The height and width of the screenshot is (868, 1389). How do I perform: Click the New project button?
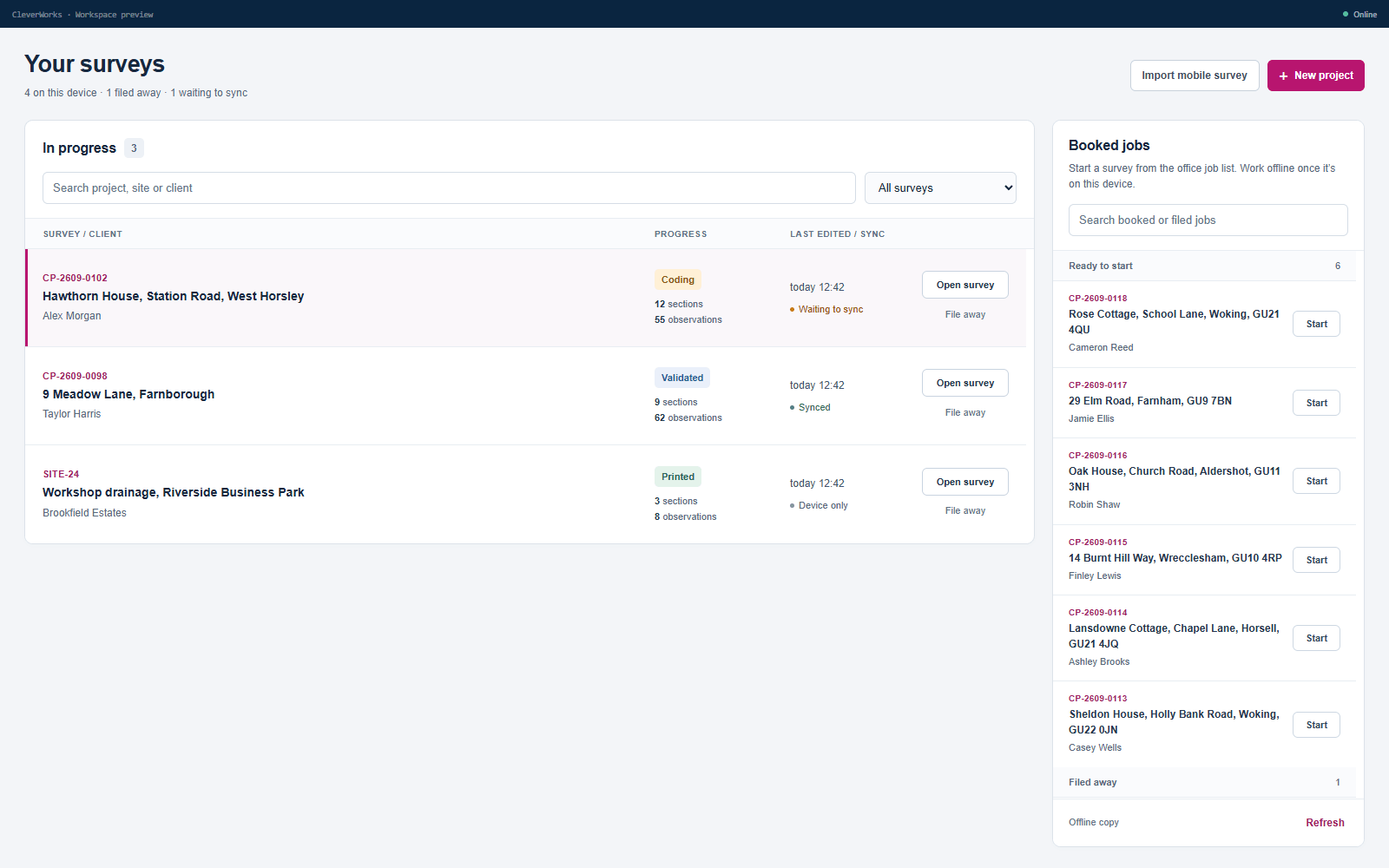pos(1315,76)
